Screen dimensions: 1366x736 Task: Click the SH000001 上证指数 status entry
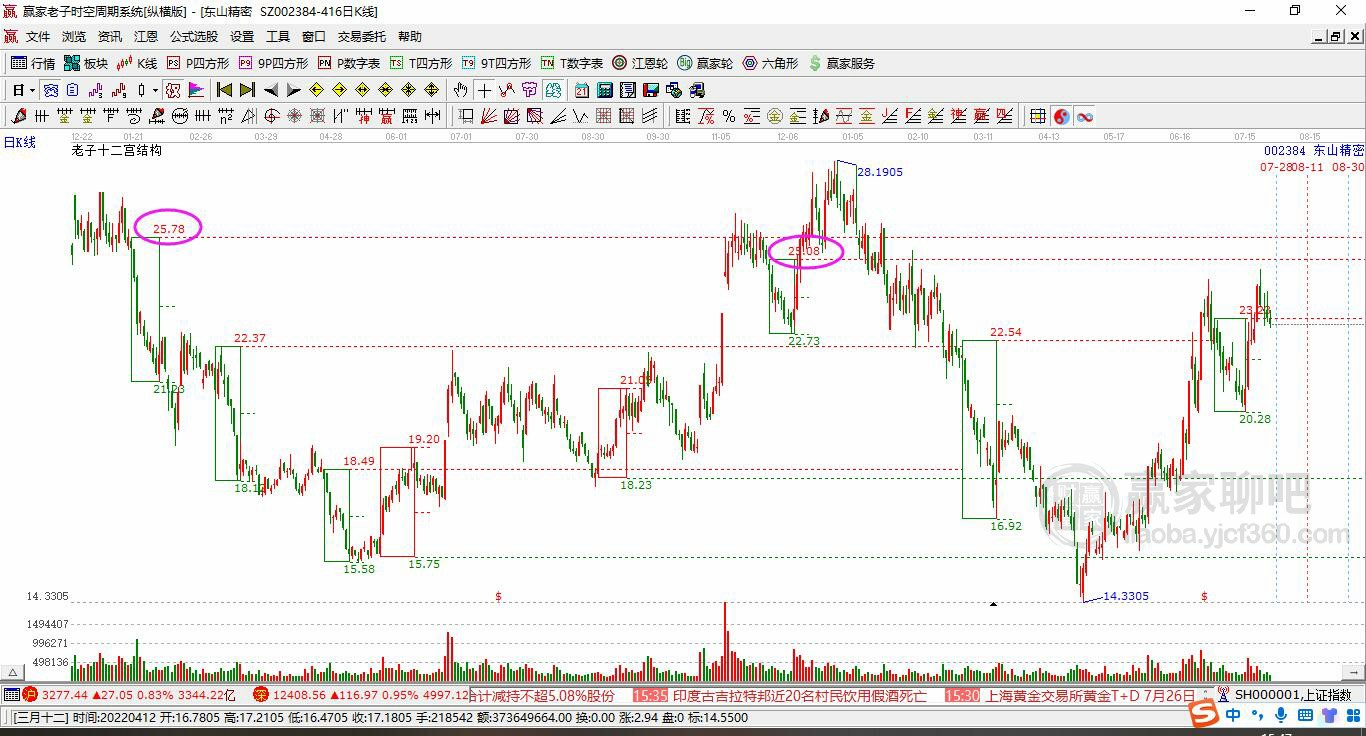pos(1292,695)
